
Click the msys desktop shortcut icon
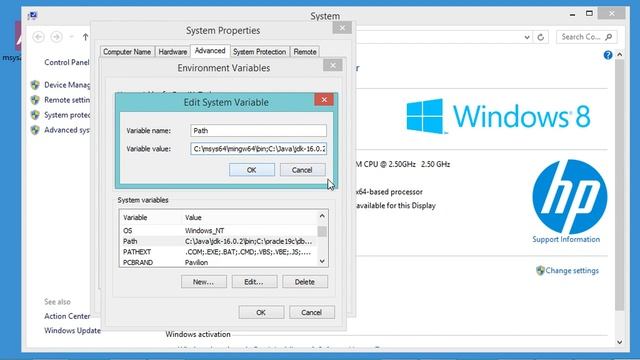pos(17,37)
